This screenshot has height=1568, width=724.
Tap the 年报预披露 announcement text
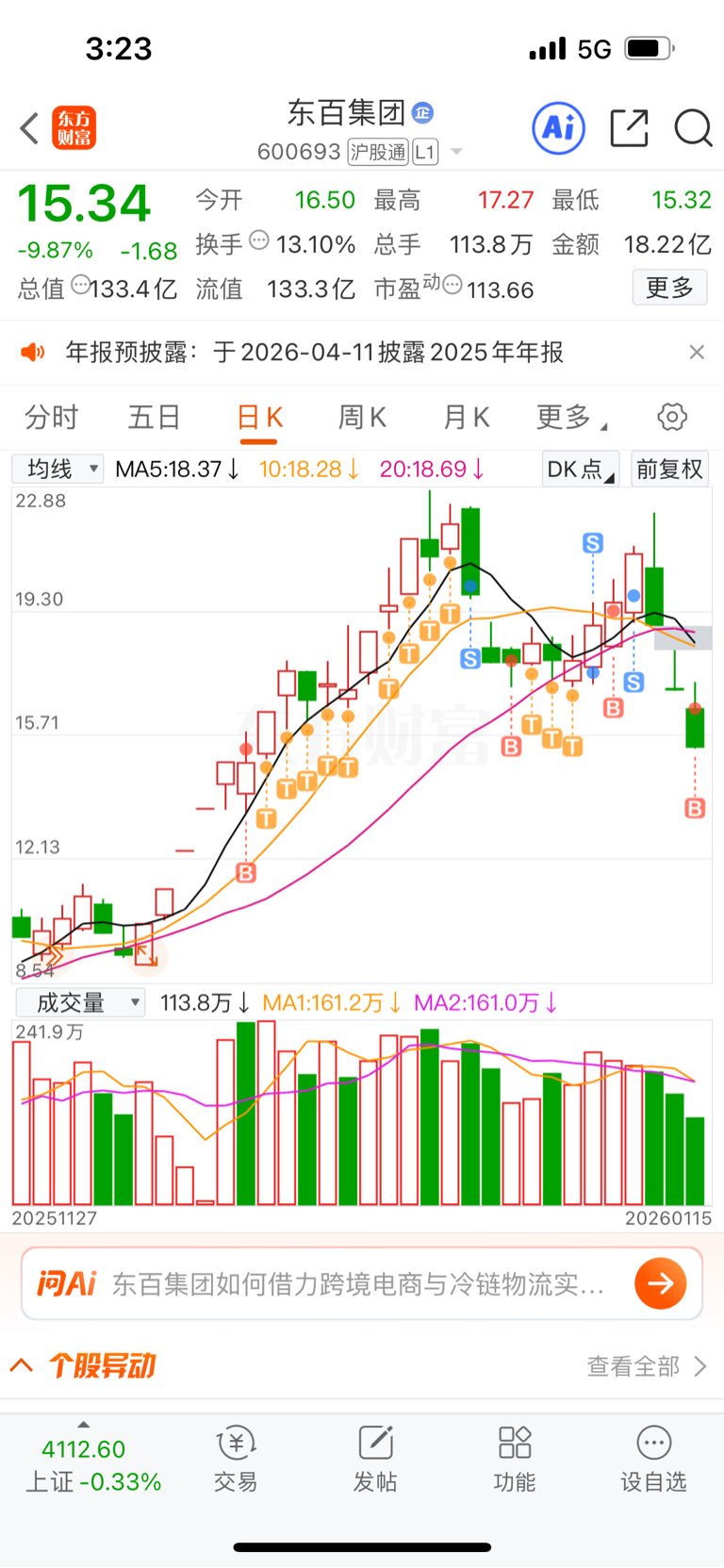314,353
